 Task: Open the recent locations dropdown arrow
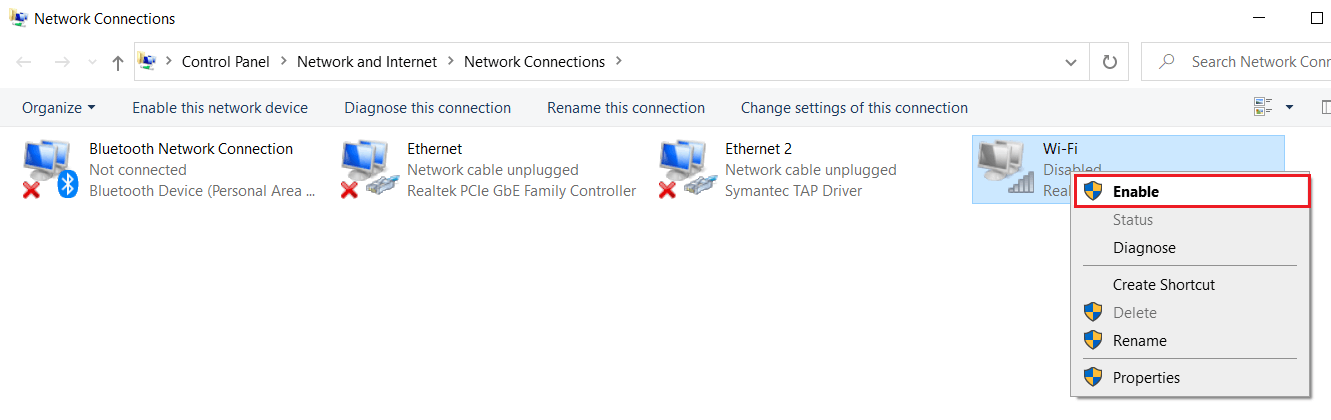91,62
